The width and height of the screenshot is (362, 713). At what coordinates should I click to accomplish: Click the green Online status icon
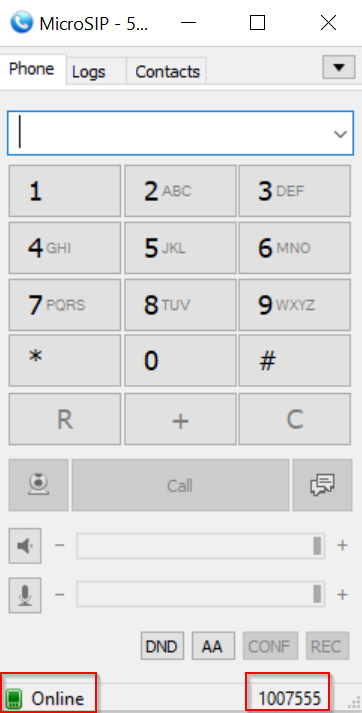pyautogui.click(x=14, y=698)
